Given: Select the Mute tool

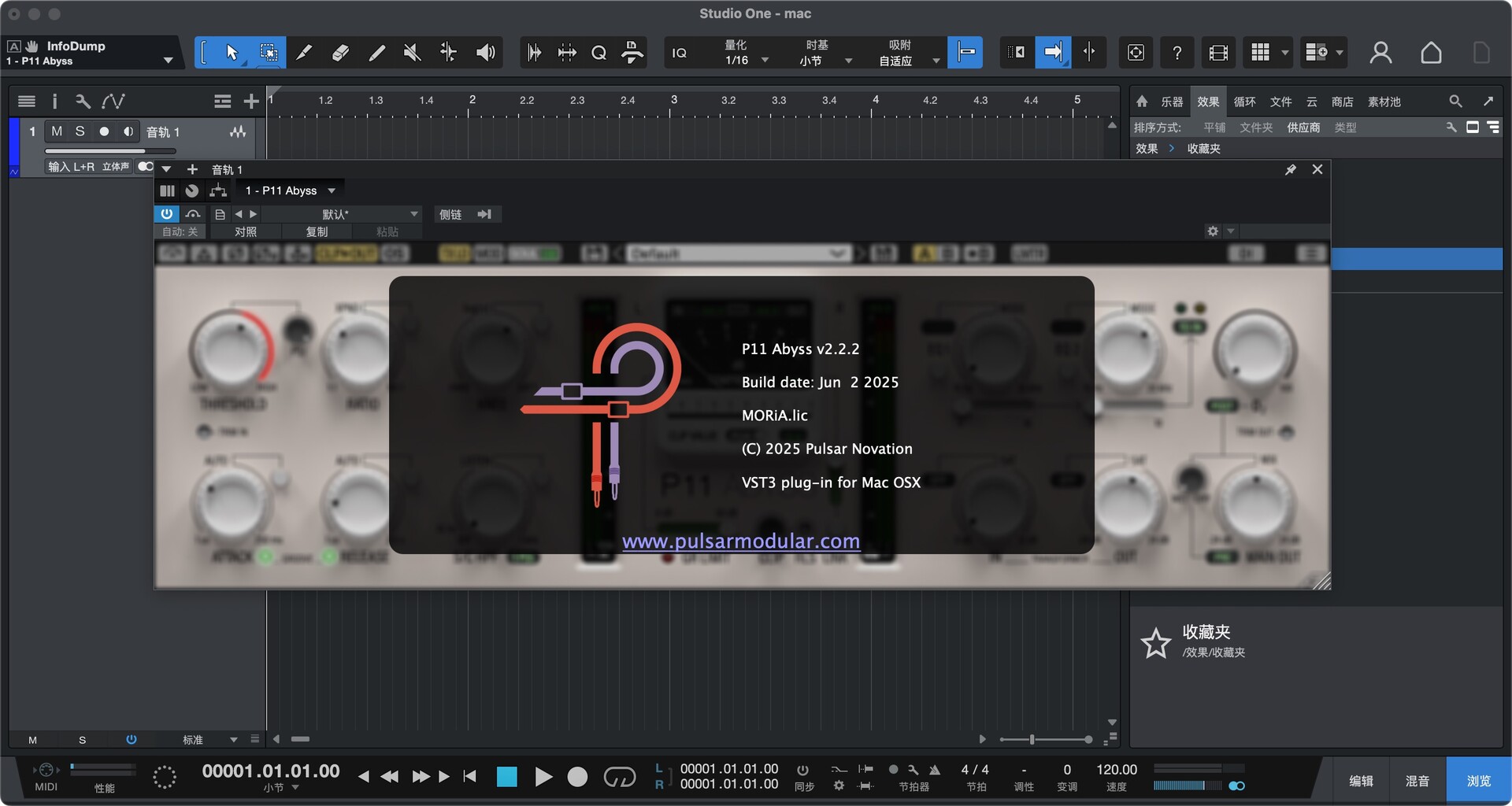Looking at the screenshot, I should 412,53.
